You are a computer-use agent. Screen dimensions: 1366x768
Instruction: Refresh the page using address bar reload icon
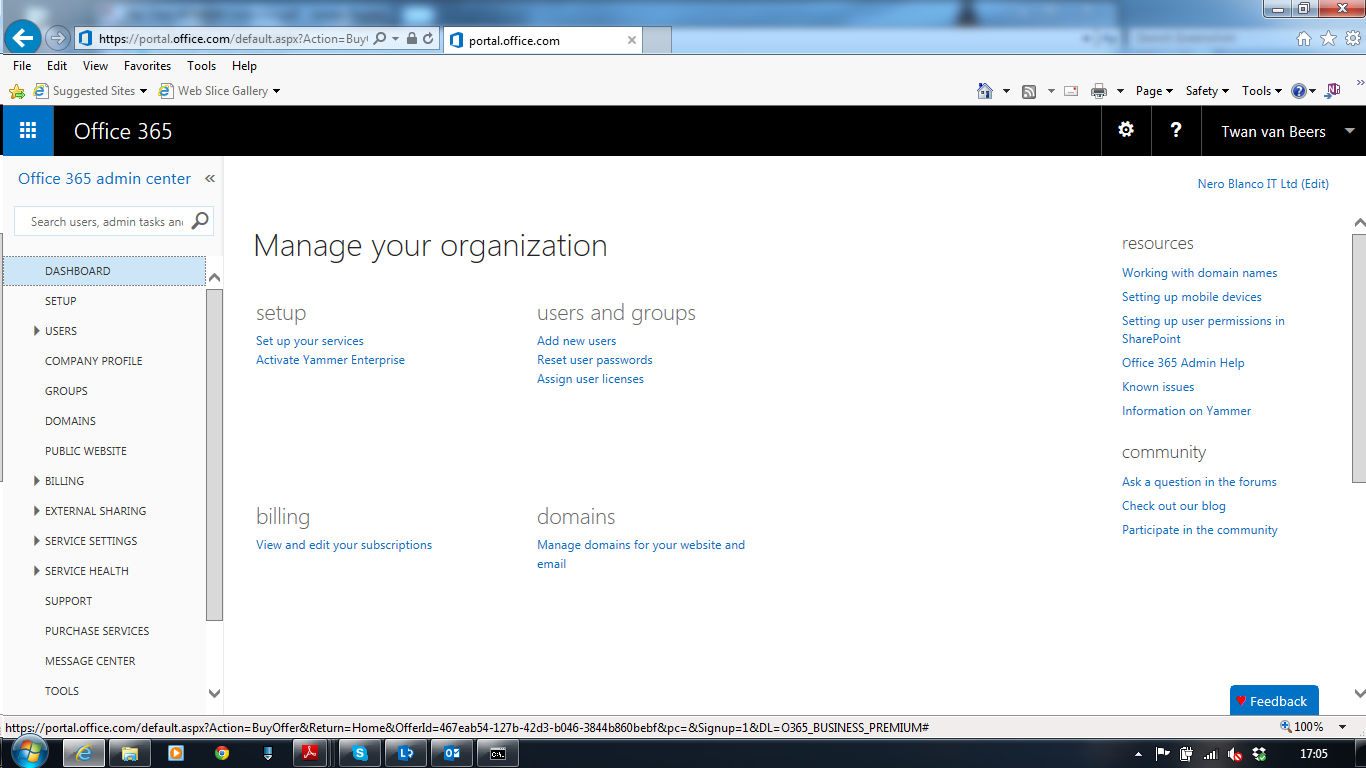[428, 39]
